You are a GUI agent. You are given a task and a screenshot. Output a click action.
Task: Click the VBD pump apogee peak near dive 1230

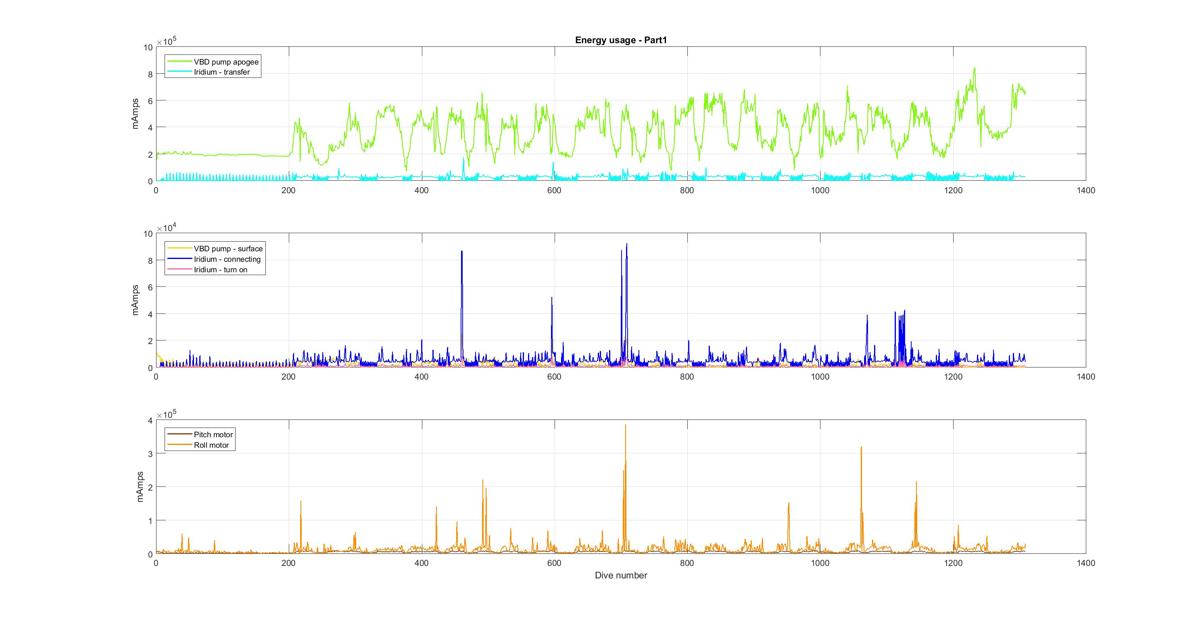pyautogui.click(x=974, y=73)
